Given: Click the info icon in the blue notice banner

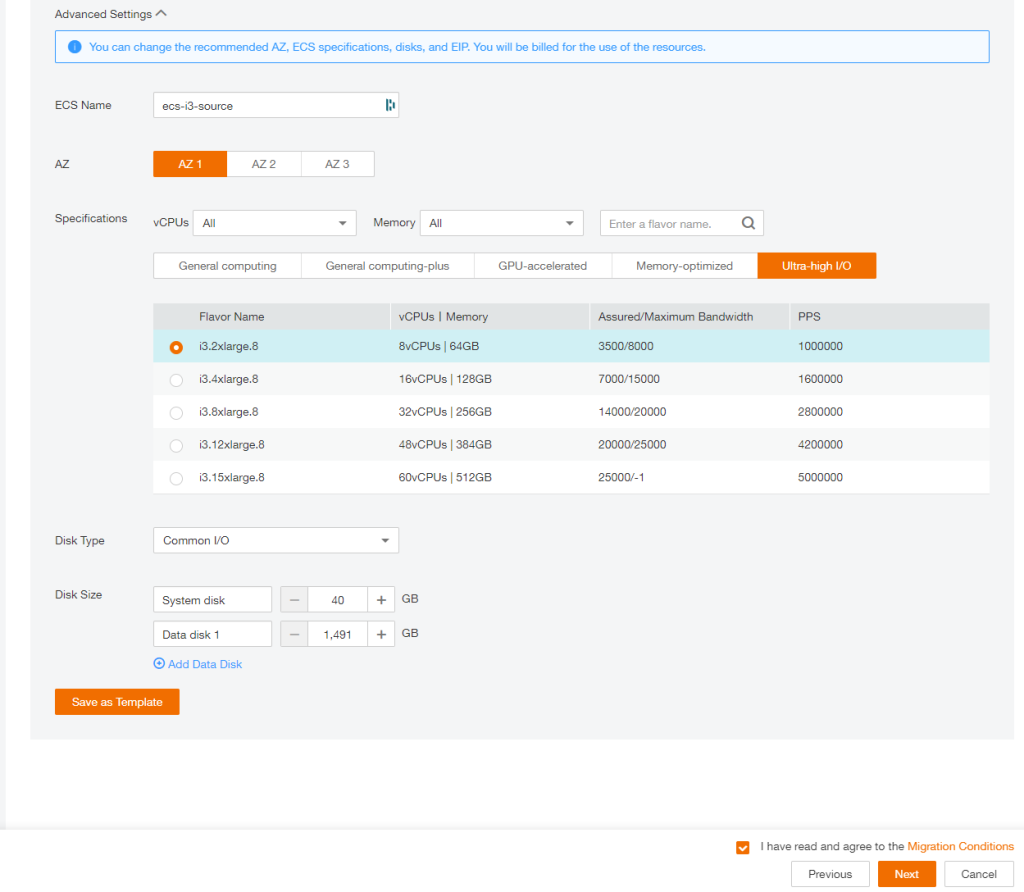Looking at the screenshot, I should 75,46.
